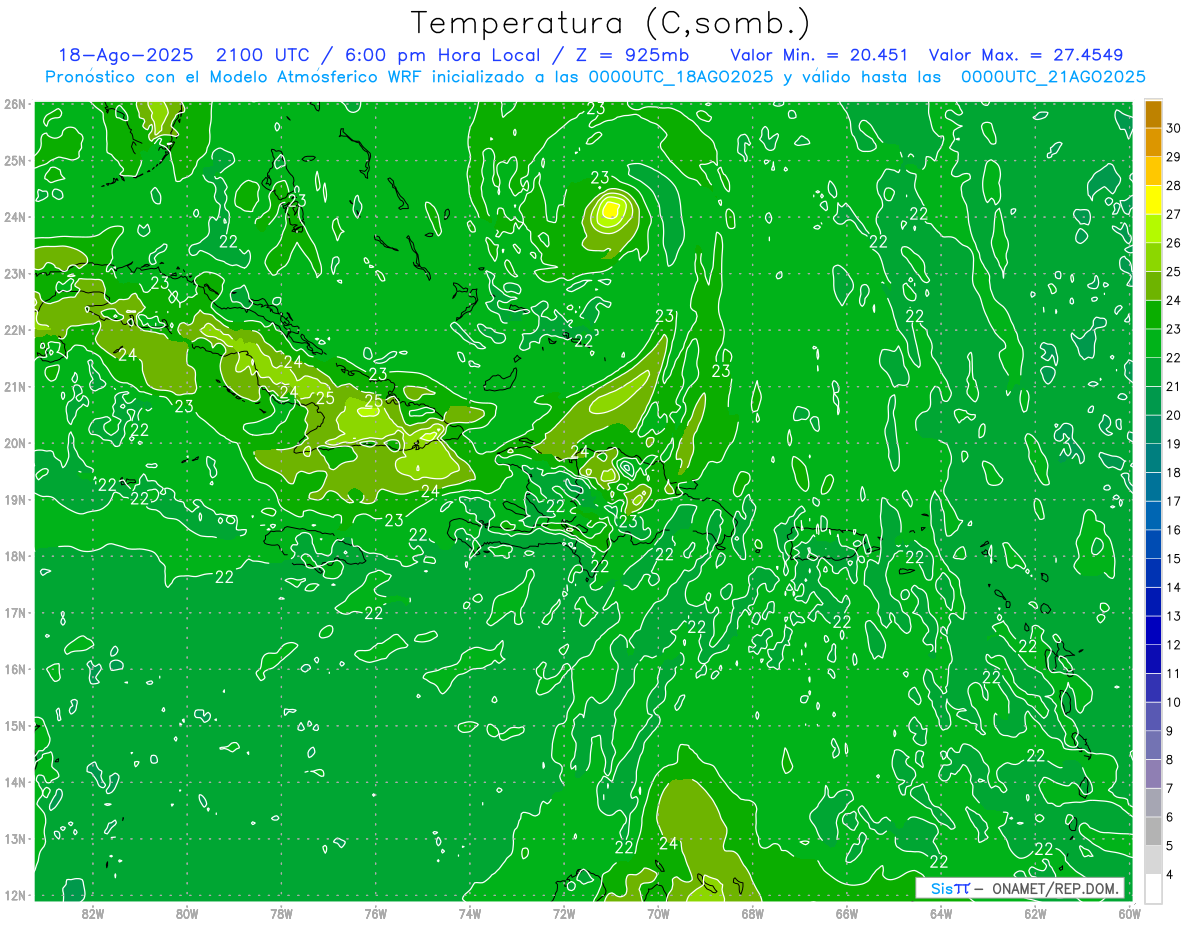Select the initialization stamp "0000UTC_18AGO2025"

click(x=682, y=77)
